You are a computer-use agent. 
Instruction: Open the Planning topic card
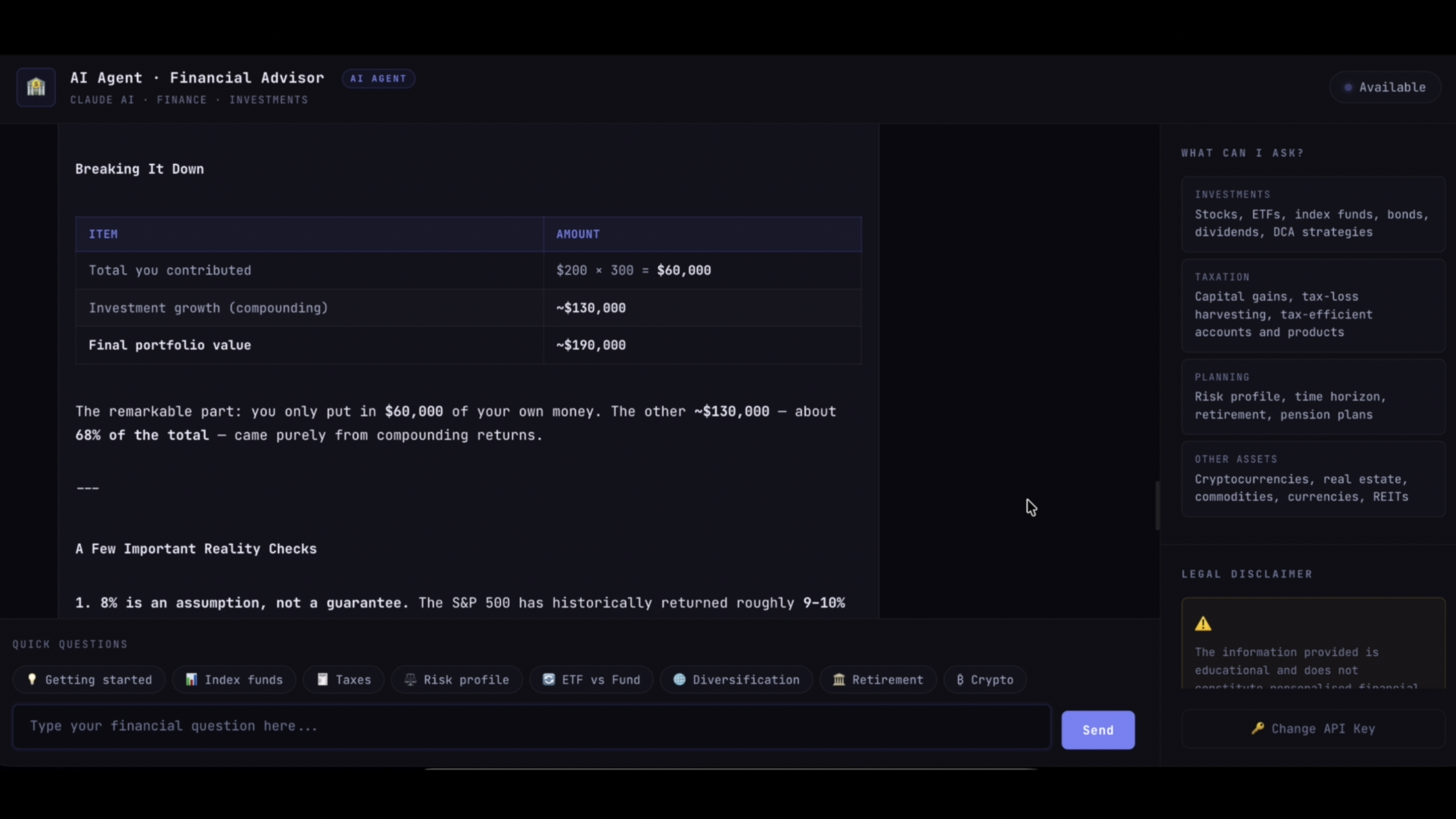pyautogui.click(x=1313, y=396)
